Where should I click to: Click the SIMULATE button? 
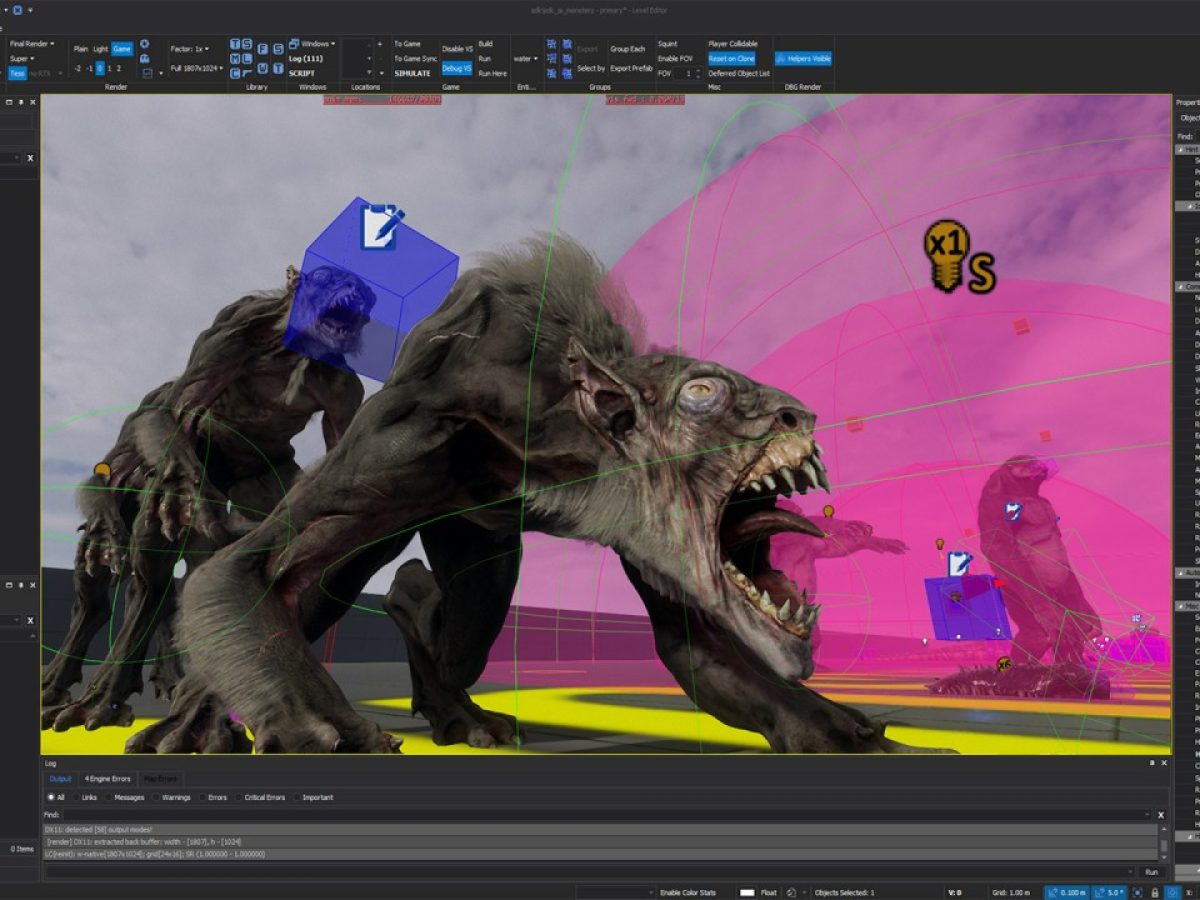(412, 73)
